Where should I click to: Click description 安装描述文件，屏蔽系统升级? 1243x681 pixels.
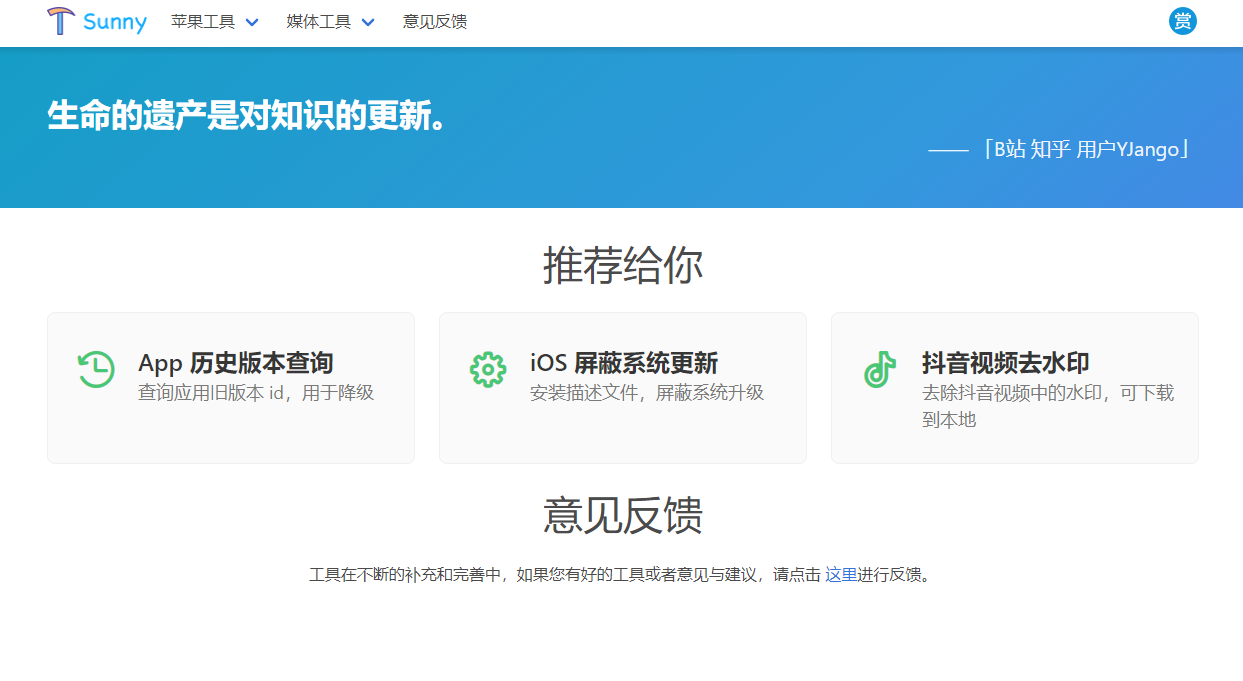tap(647, 393)
